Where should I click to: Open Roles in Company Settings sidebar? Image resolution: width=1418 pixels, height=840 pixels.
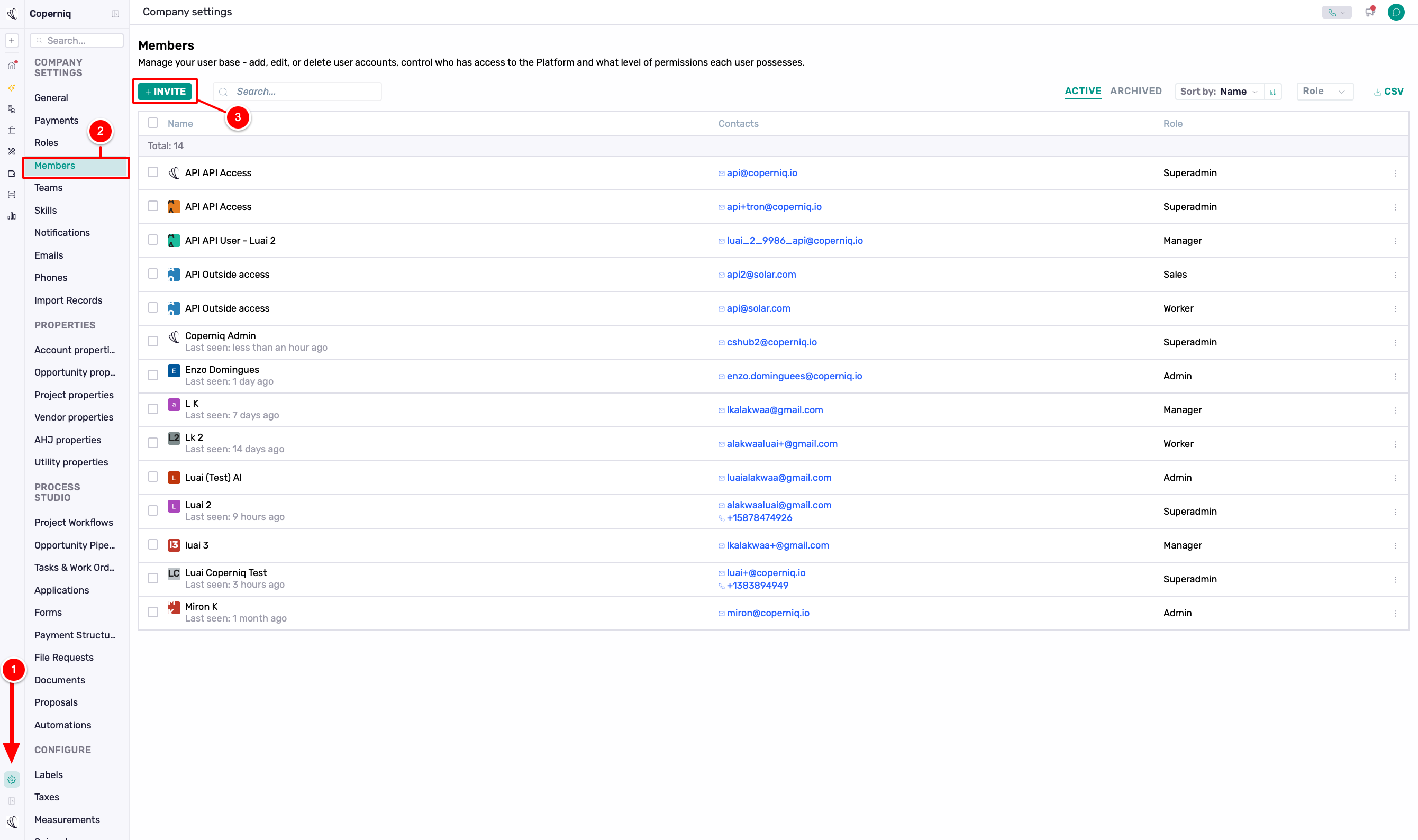pos(47,143)
